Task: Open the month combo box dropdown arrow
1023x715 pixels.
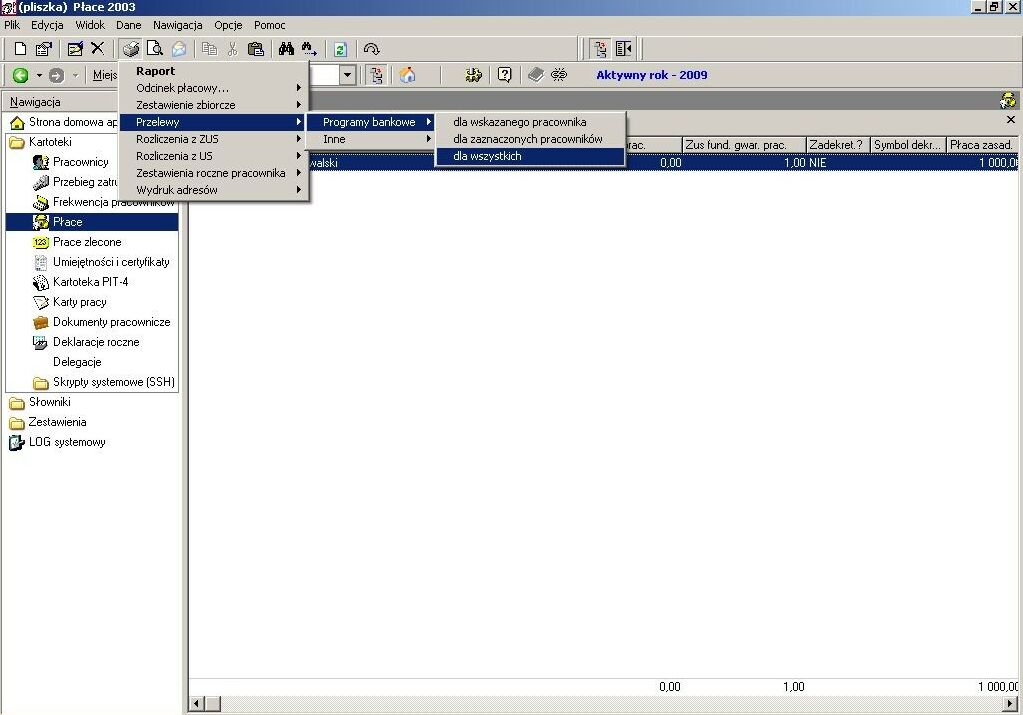Action: coord(347,75)
